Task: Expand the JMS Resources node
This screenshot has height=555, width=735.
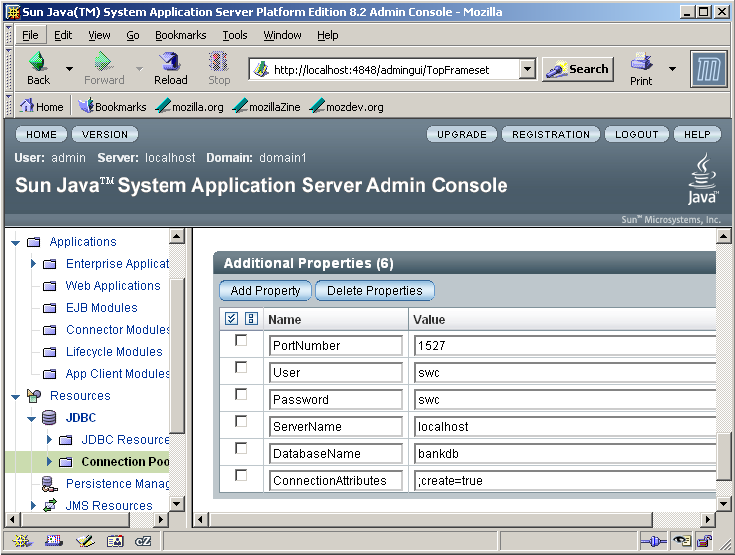Action: tap(33, 506)
